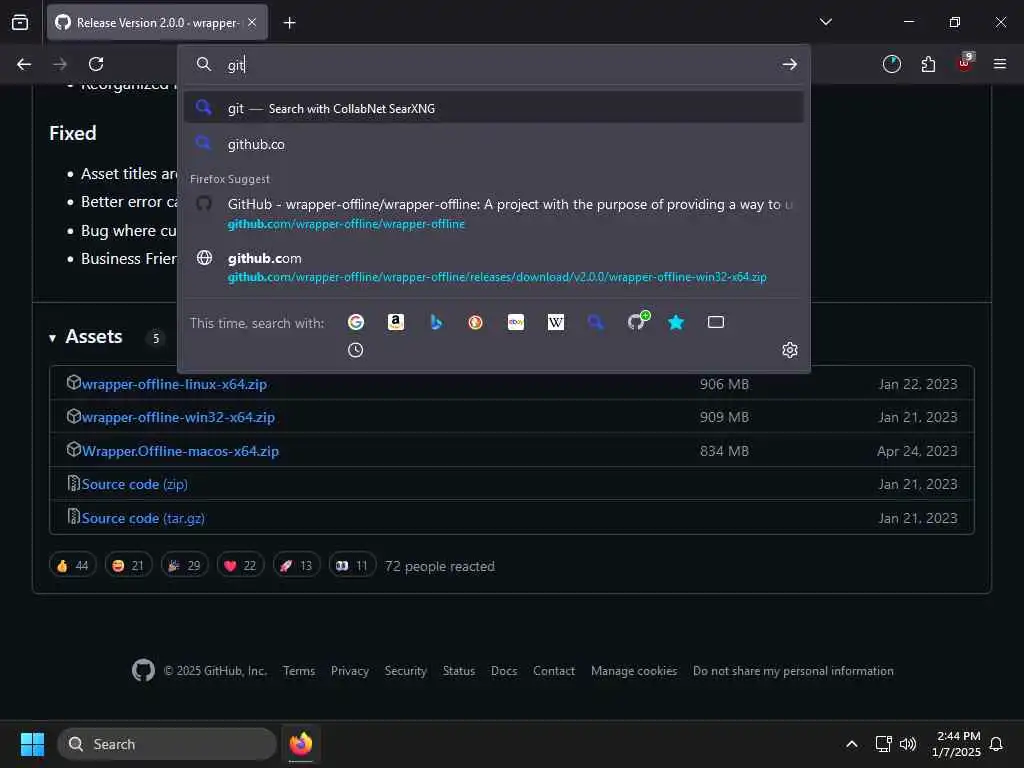Click the heart reaction 22

[240, 566]
